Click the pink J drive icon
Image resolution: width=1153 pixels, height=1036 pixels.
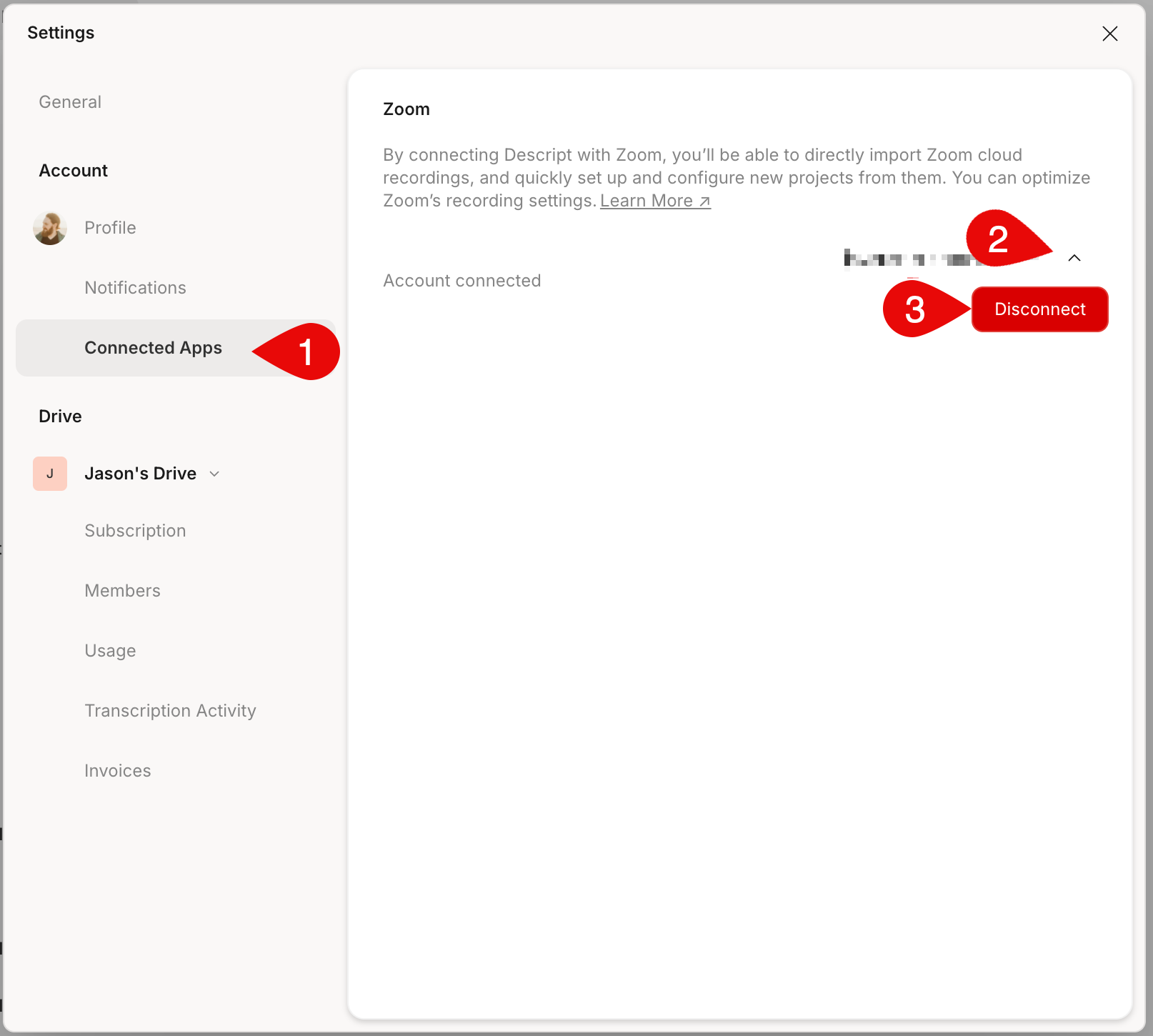click(50, 474)
